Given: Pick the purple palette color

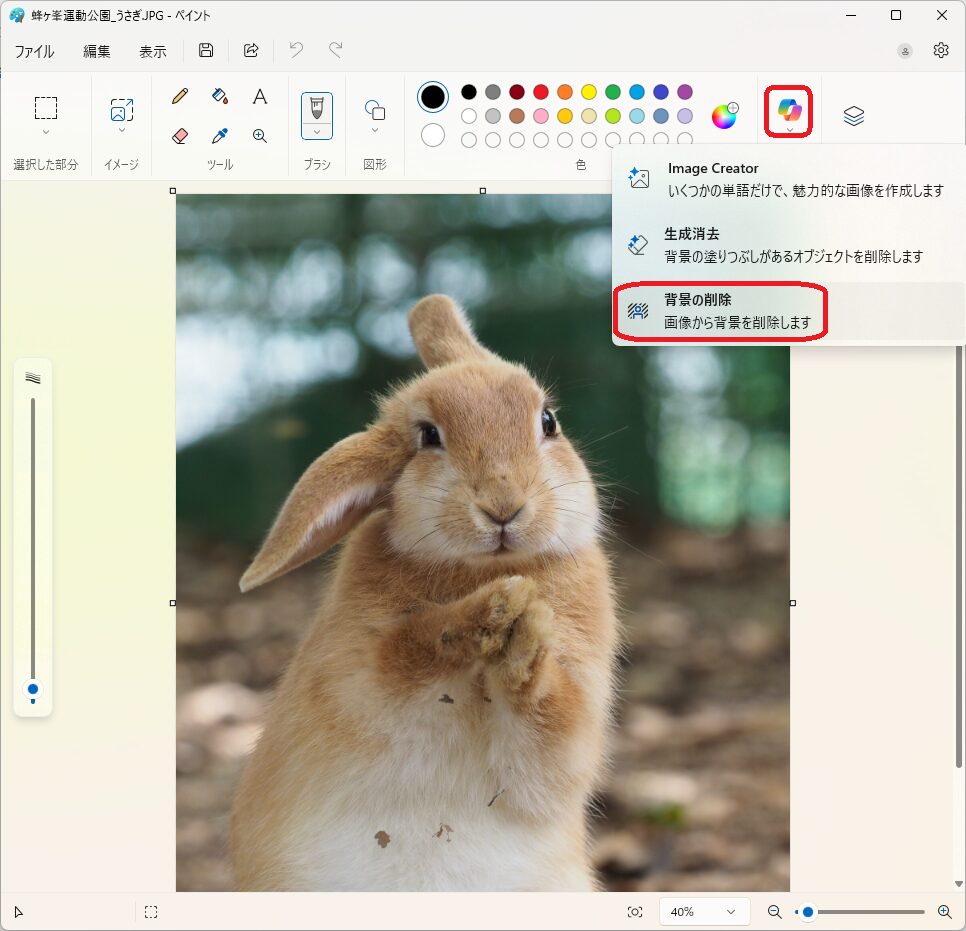Looking at the screenshot, I should click(x=685, y=92).
